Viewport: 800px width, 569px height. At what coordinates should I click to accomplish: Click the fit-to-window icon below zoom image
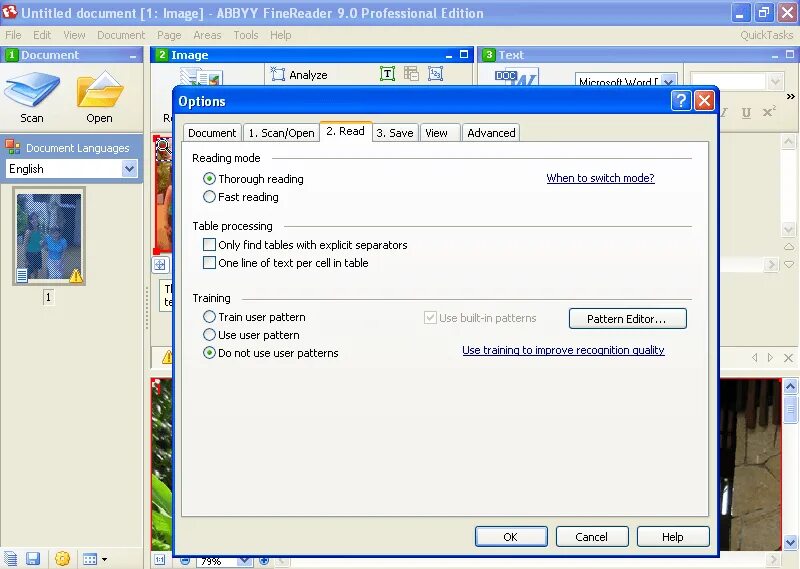[160, 265]
